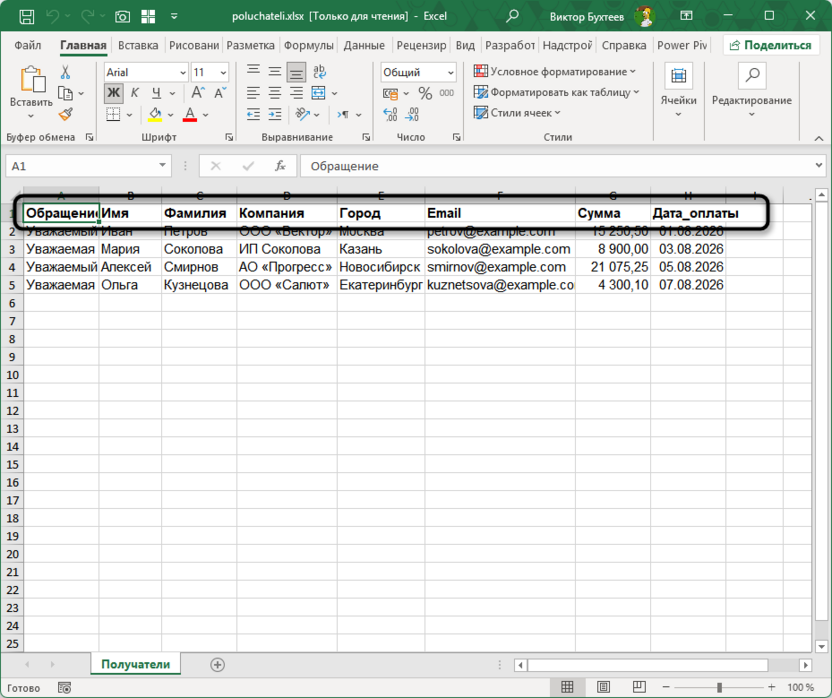Activate the Format Painter brush icon

[65, 114]
